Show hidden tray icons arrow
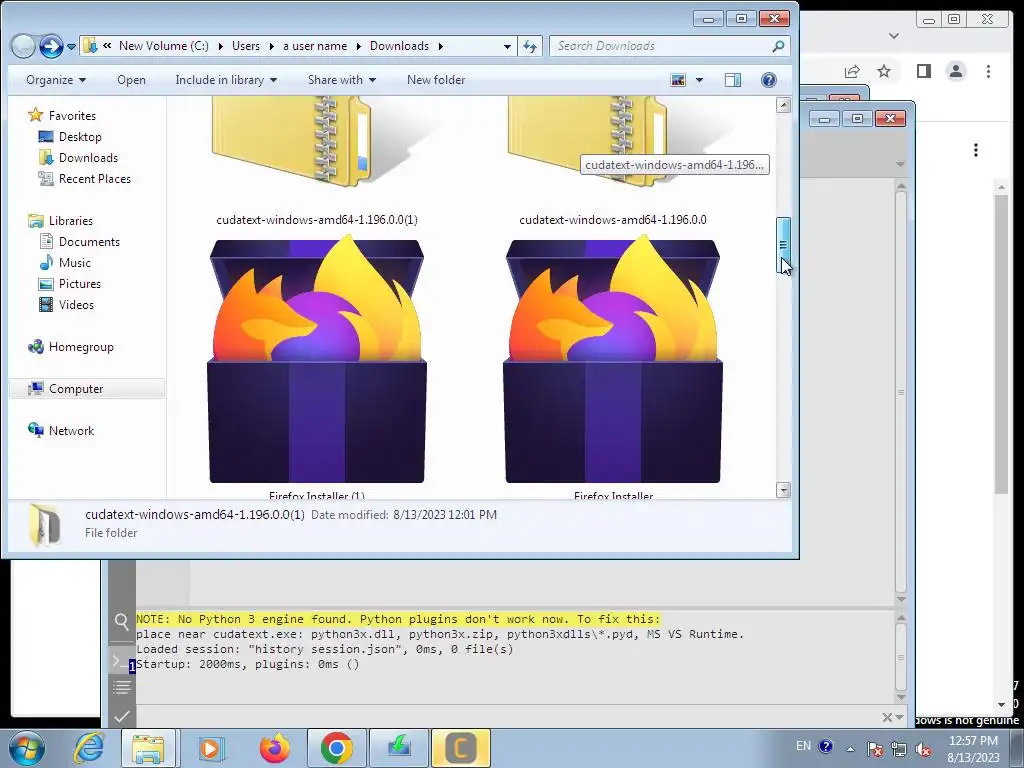Image resolution: width=1024 pixels, height=768 pixels. pyautogui.click(x=850, y=749)
